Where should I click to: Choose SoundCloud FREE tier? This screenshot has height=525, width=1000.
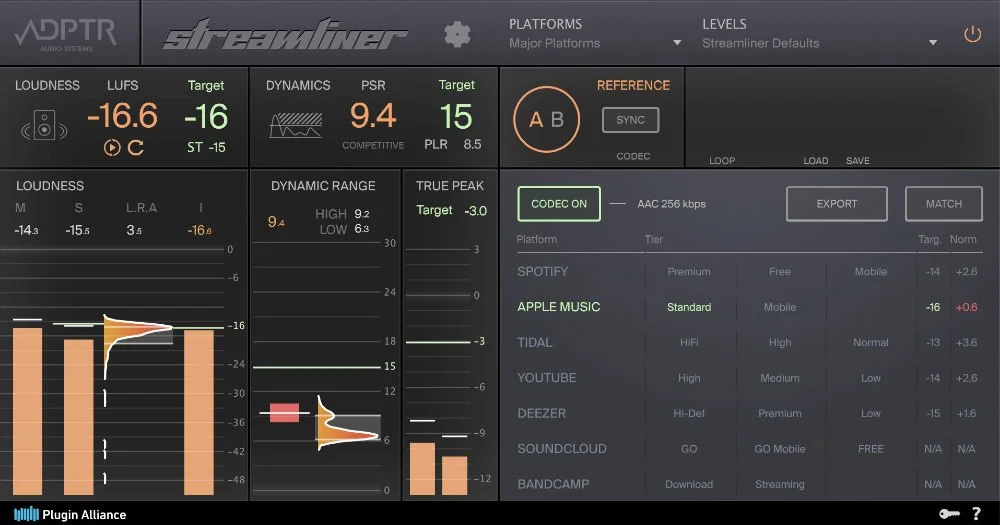click(871, 449)
